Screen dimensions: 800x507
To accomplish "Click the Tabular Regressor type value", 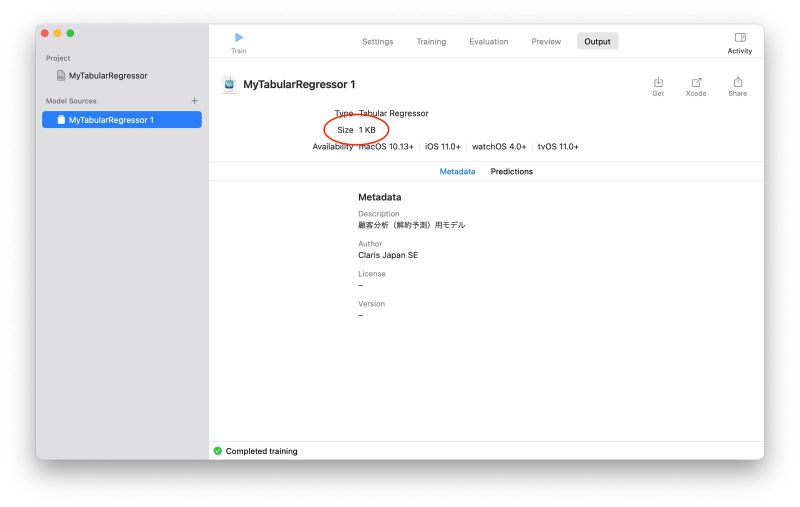I will (393, 113).
